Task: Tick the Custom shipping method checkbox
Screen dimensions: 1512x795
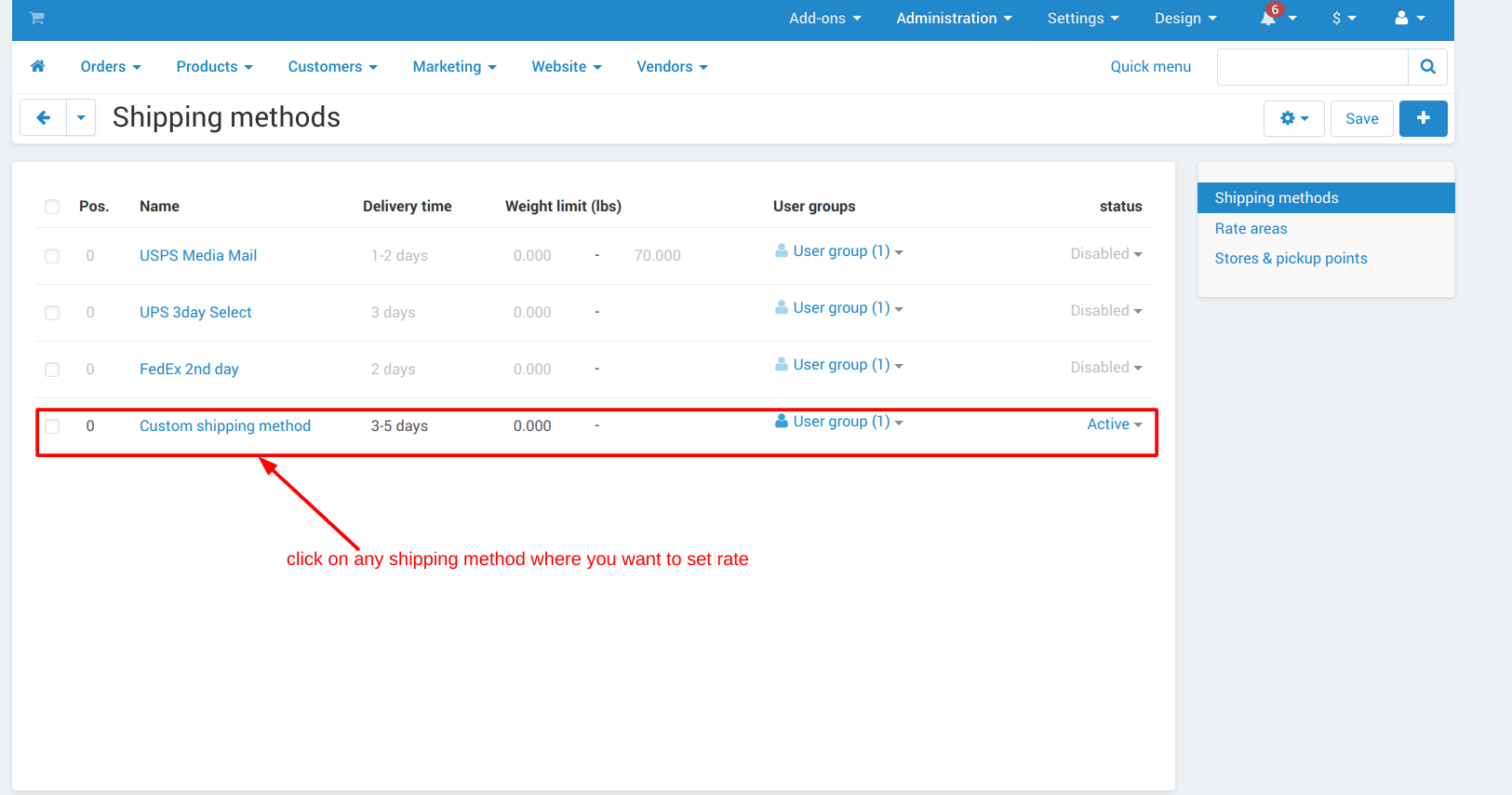Action: 52,426
